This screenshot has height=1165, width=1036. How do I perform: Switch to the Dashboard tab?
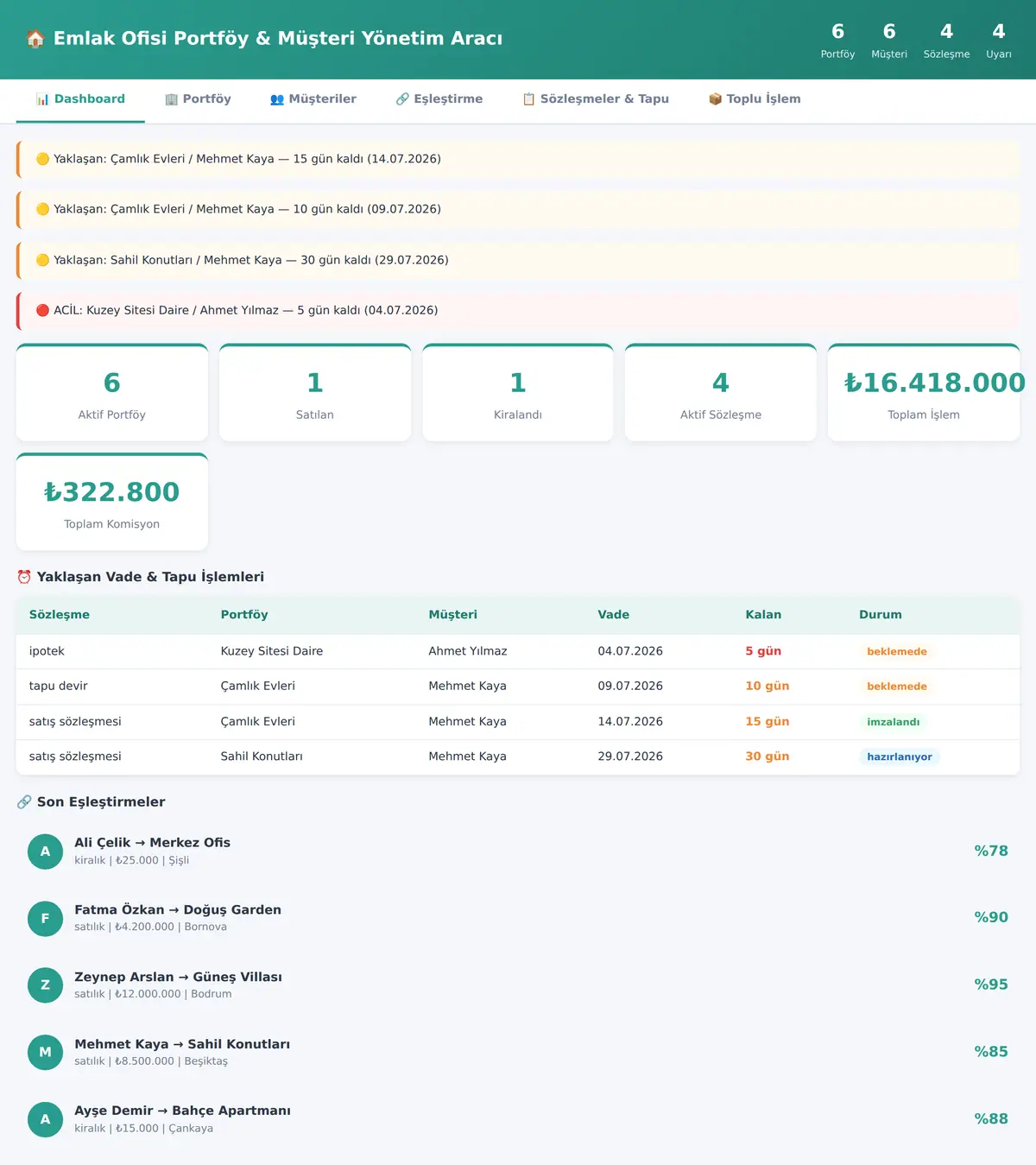80,99
